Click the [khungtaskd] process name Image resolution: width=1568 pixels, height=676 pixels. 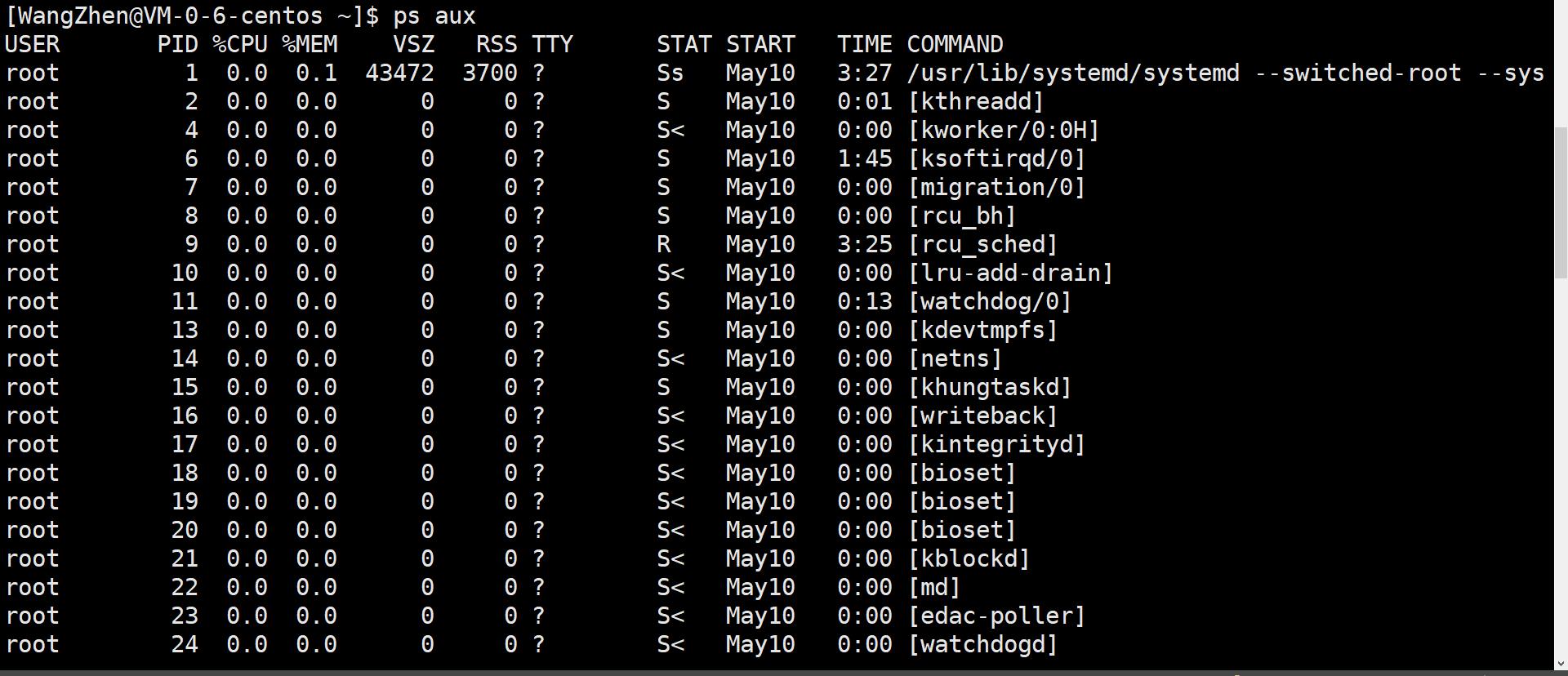click(990, 387)
